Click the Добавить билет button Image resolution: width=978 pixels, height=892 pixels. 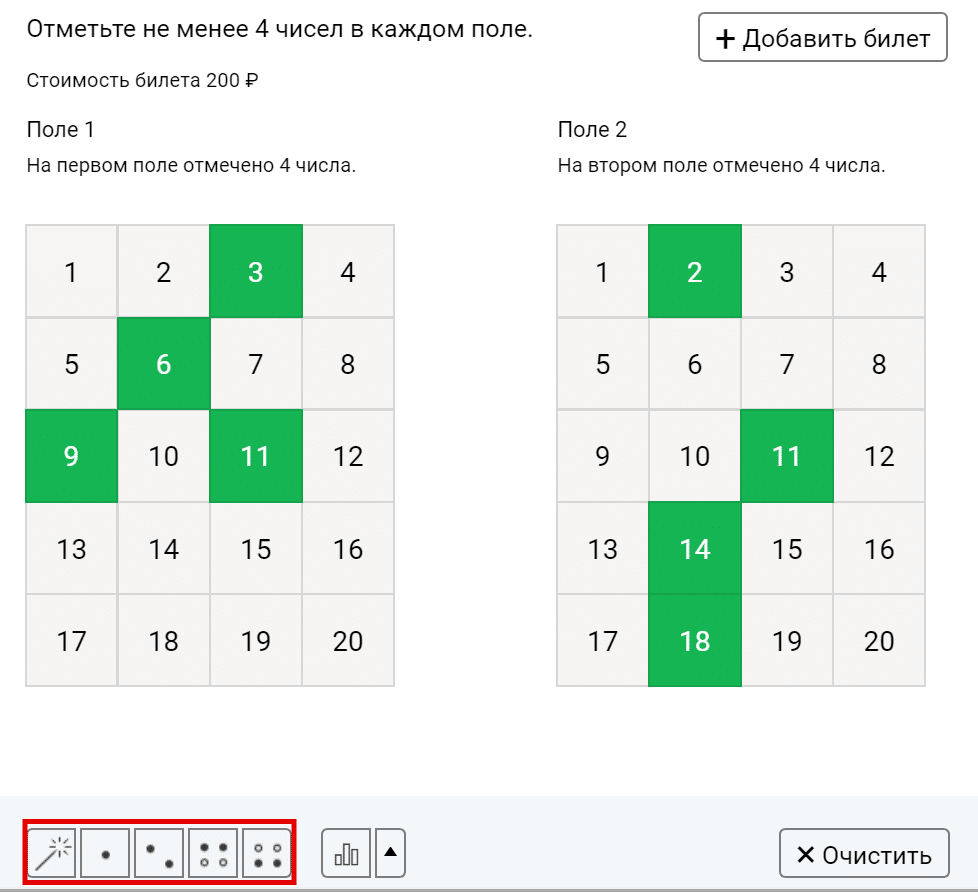pyautogui.click(x=823, y=37)
